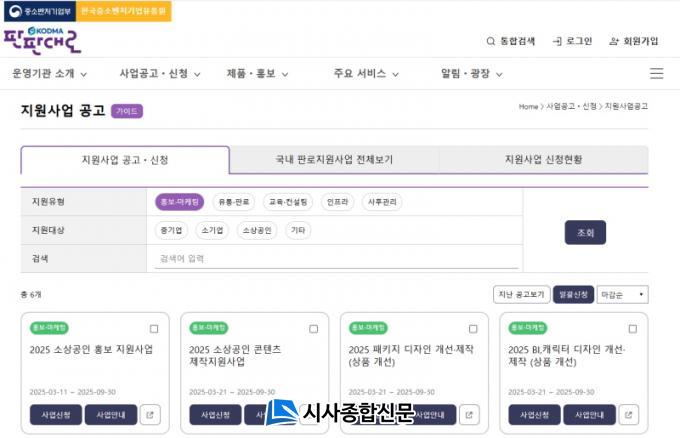This screenshot has width=680, height=438.
Task: Check the box on 2025 소상공인 홍보 지원사업 card
Action: [x=153, y=328]
